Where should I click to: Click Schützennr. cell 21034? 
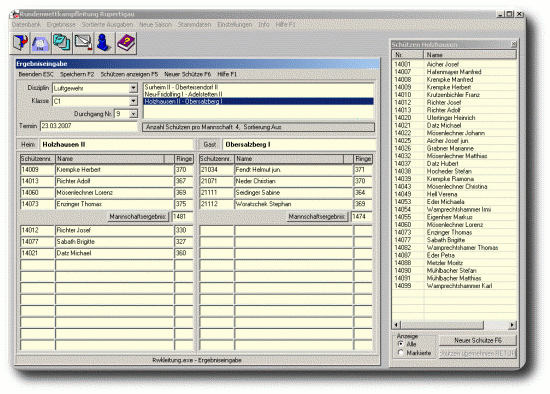[216, 170]
